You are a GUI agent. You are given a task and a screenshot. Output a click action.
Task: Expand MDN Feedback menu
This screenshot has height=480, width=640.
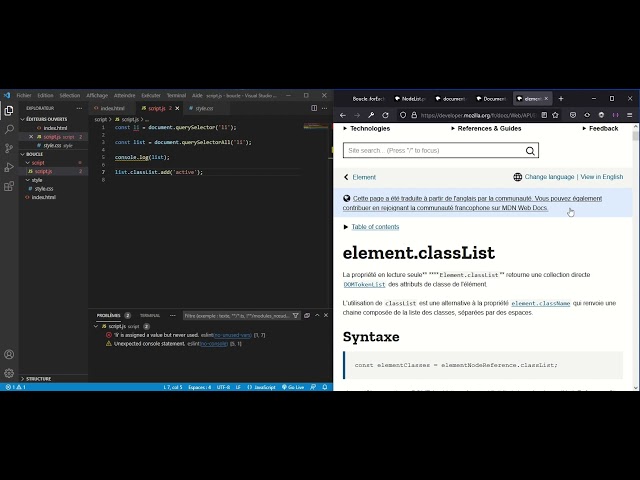point(600,129)
